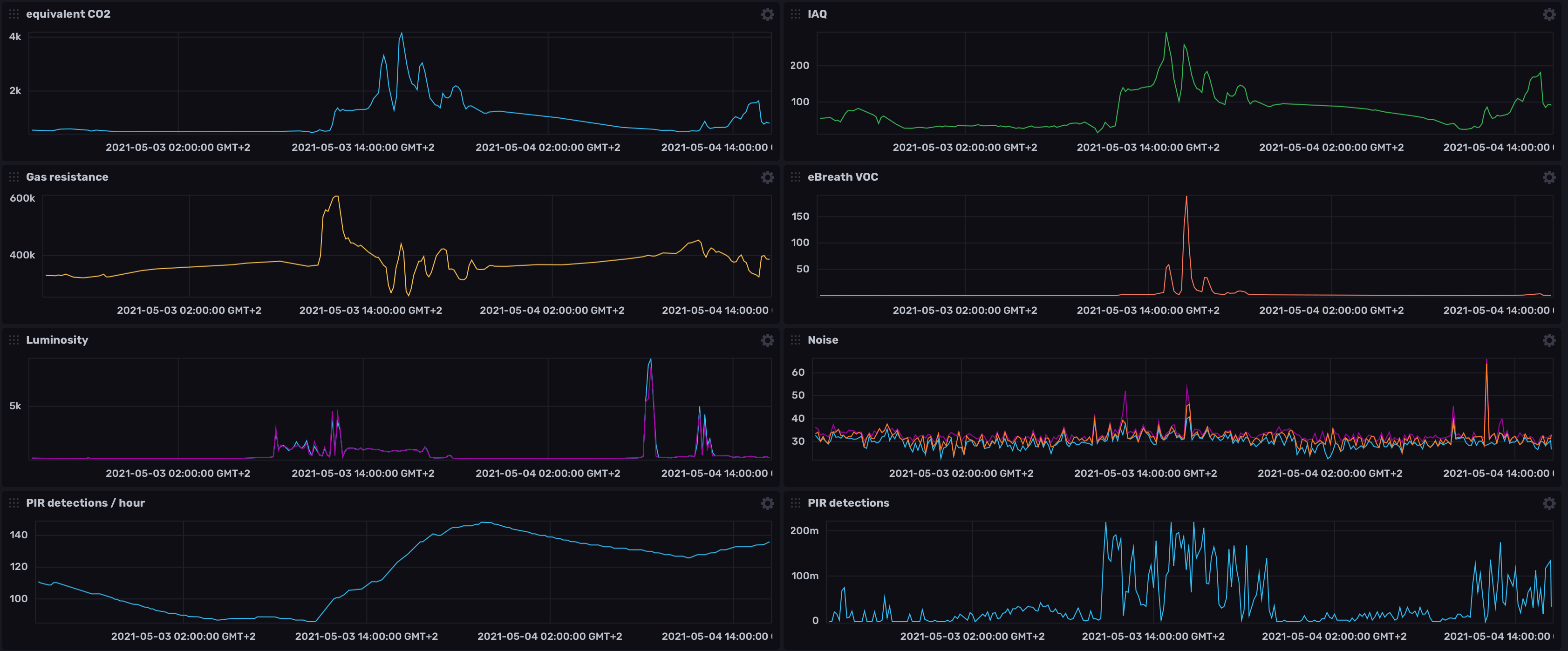Click 140 axis label in PIR detections / hour
The image size is (1568, 651).
[18, 535]
